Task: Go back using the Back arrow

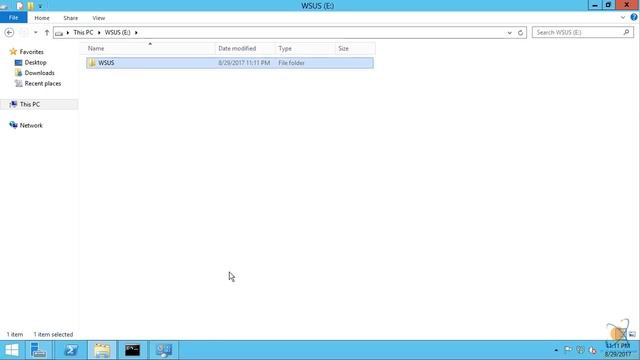Action: 9,33
